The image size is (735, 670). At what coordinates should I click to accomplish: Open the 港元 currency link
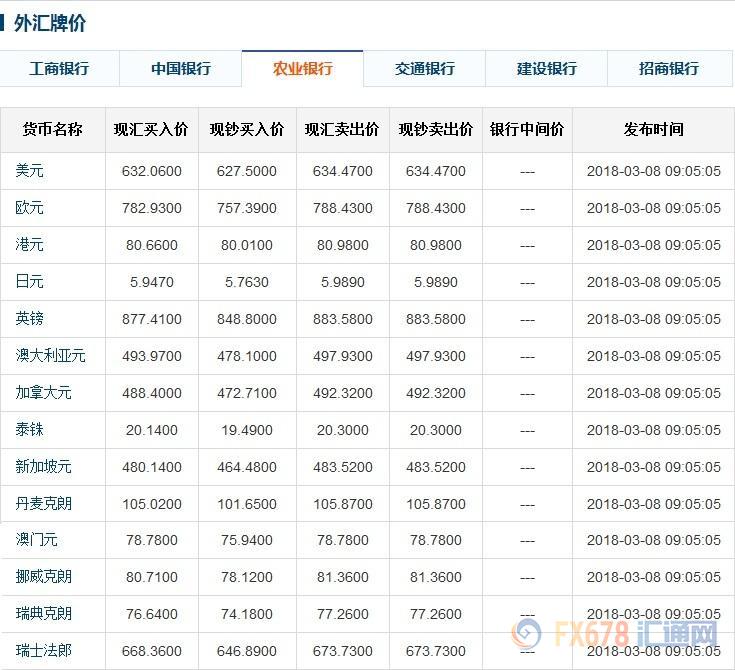point(29,245)
